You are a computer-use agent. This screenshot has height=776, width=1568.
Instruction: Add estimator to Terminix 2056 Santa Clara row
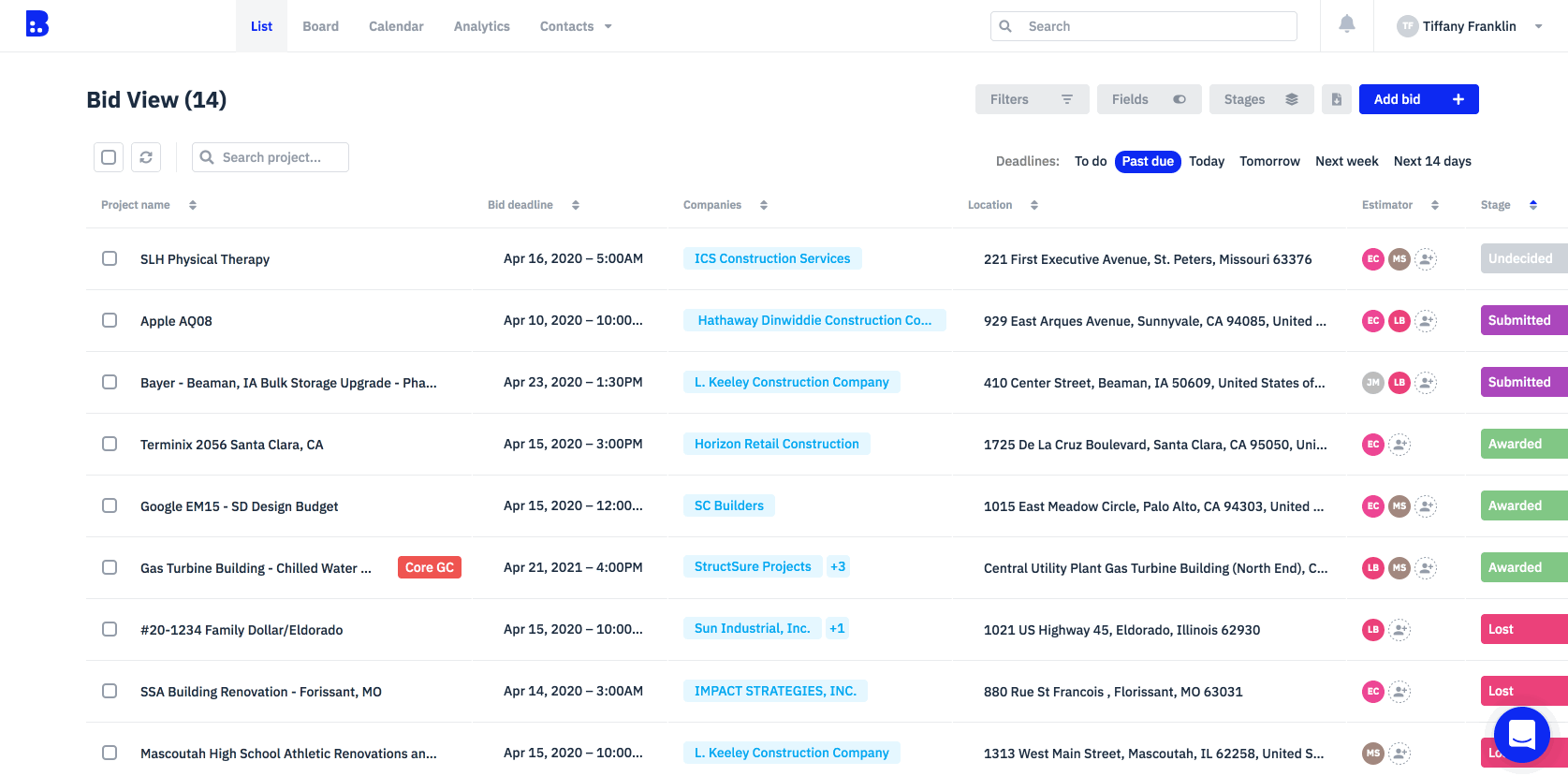click(x=1399, y=445)
